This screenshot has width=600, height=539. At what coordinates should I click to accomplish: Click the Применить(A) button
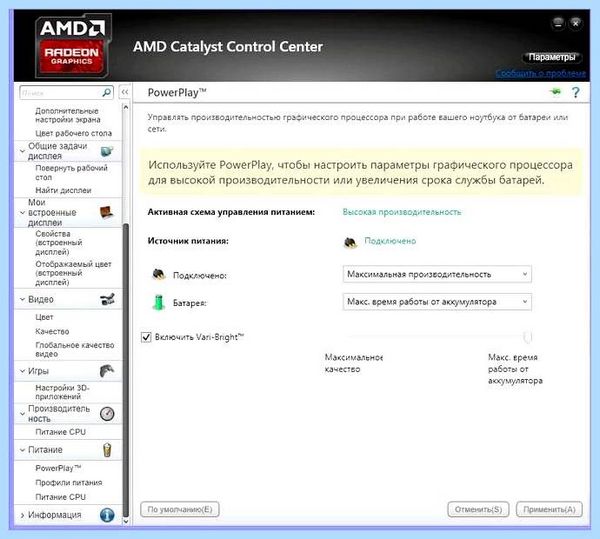click(x=549, y=510)
